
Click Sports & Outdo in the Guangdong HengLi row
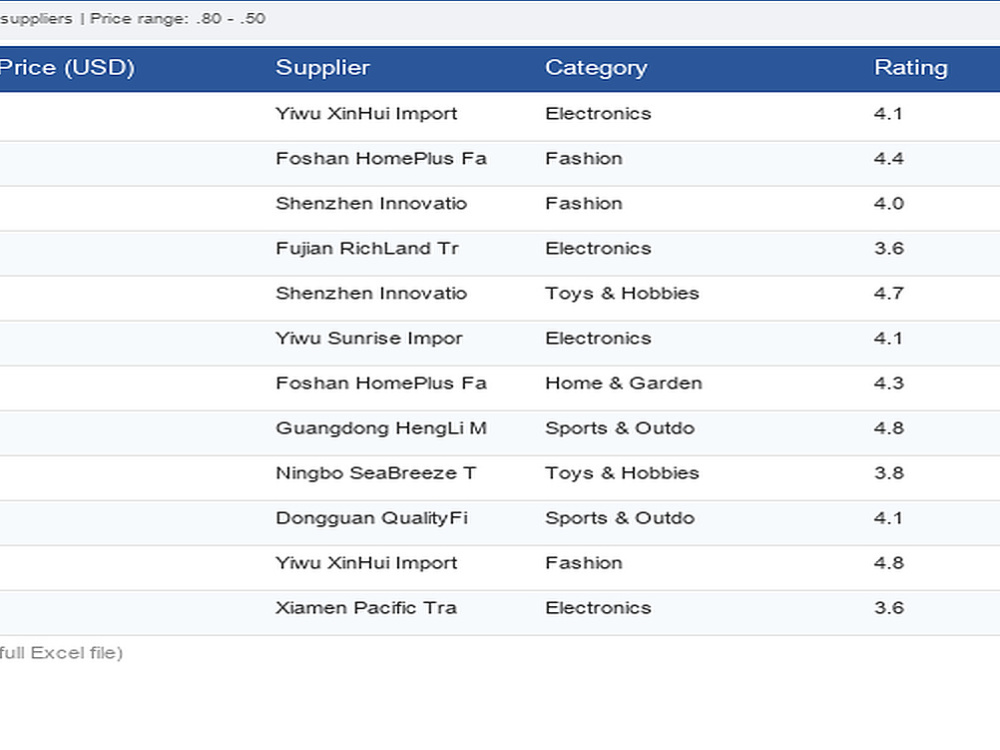620,428
